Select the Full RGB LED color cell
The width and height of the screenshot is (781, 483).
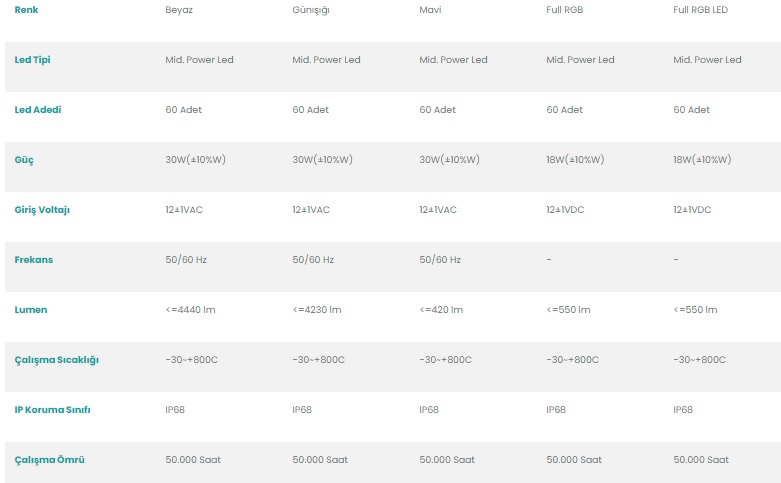pyautogui.click(x=707, y=10)
